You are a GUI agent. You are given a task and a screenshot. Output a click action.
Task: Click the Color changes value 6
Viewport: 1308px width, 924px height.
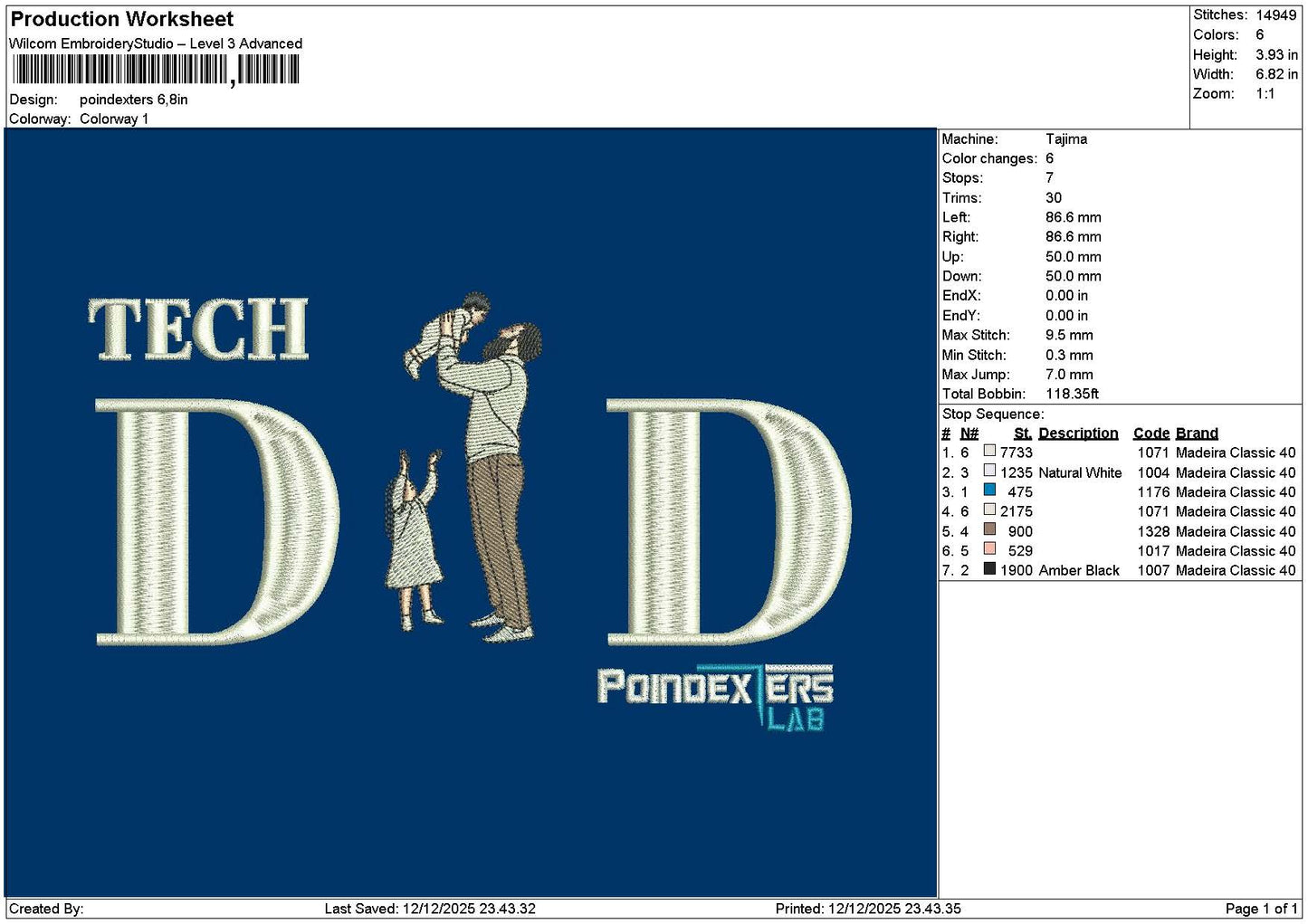(1050, 158)
